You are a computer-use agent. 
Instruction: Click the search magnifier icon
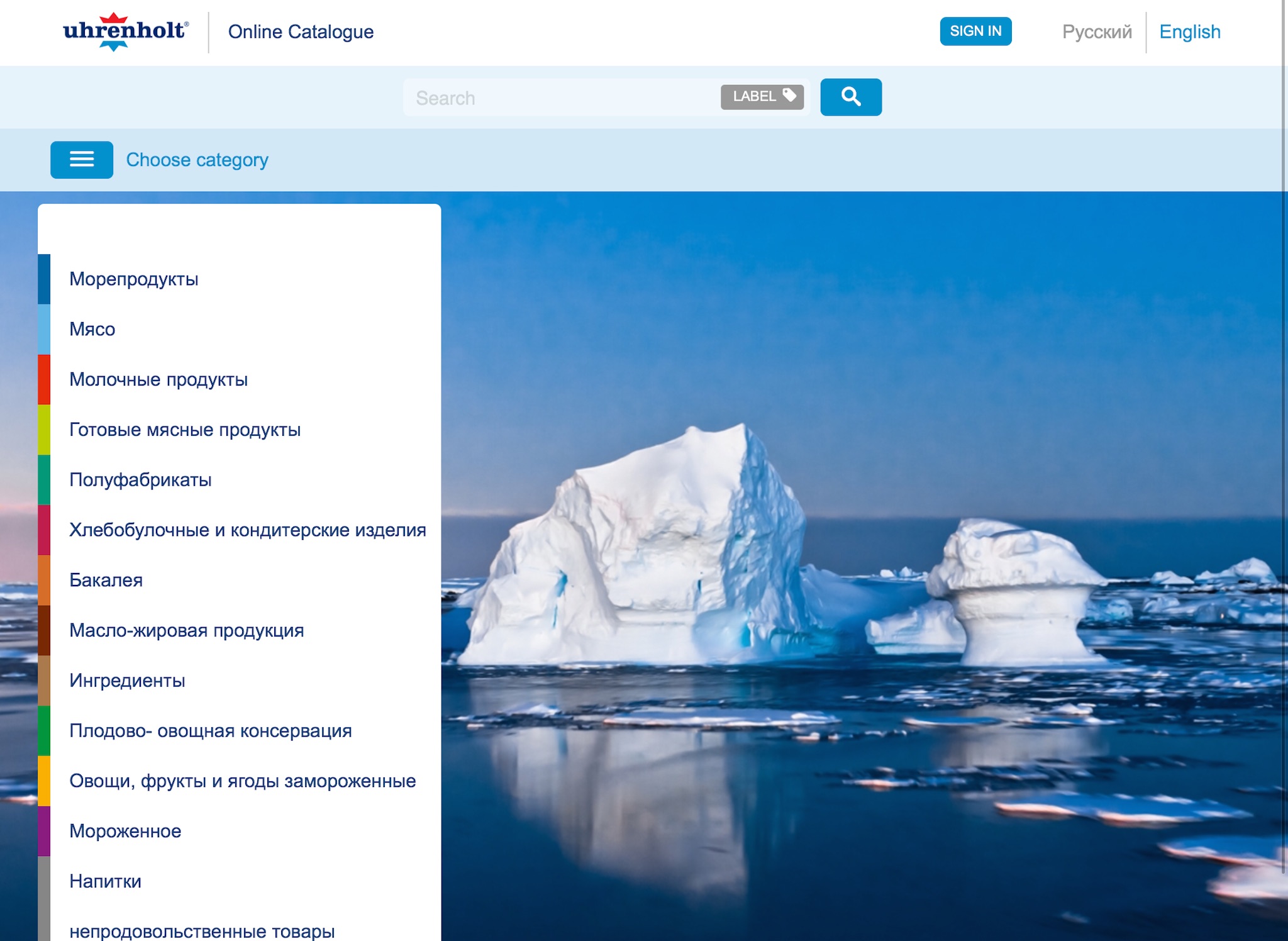coord(851,96)
